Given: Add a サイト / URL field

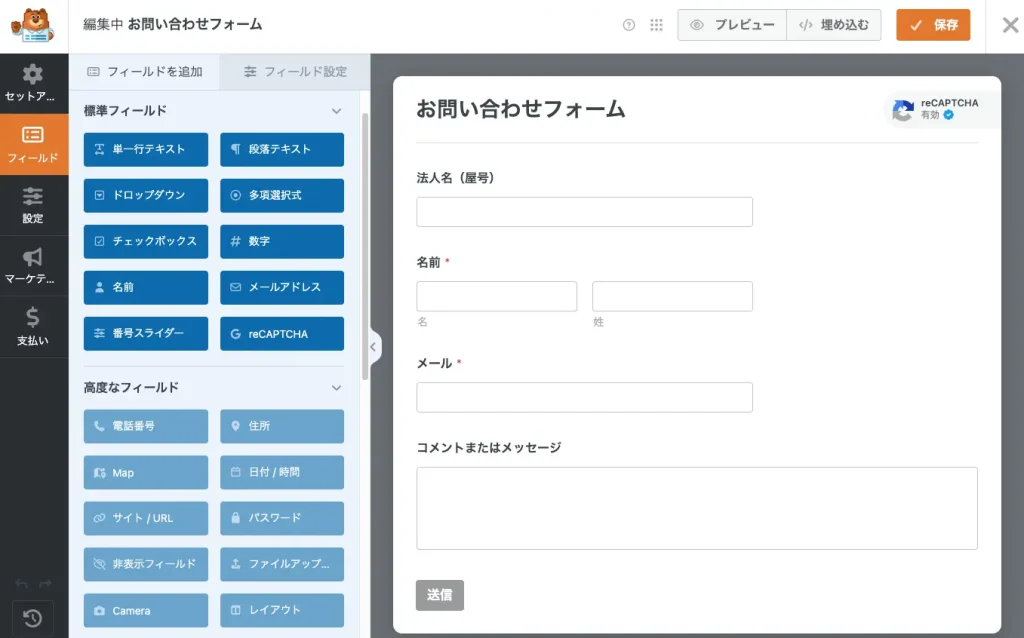Looking at the screenshot, I should [x=146, y=518].
